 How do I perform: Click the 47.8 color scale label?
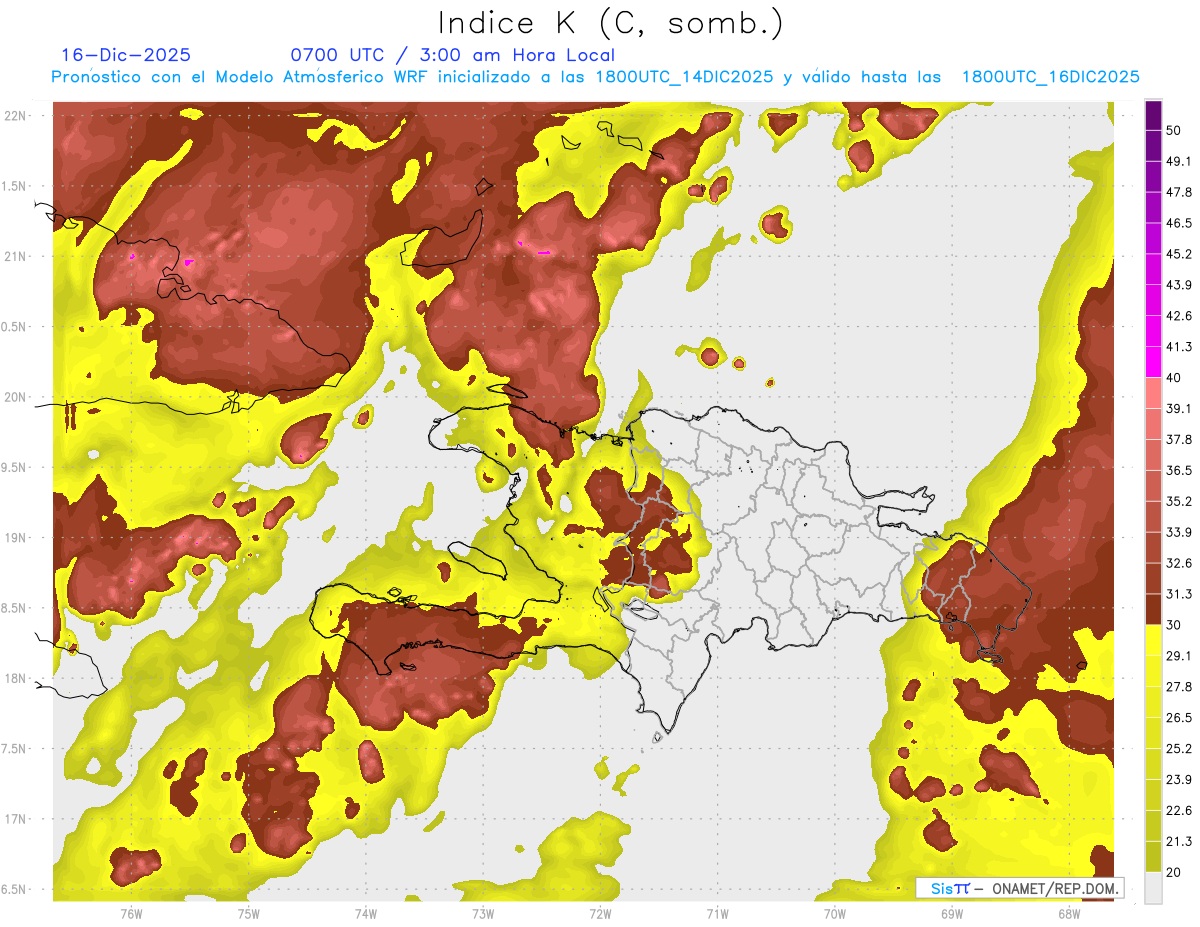pyautogui.click(x=1179, y=192)
